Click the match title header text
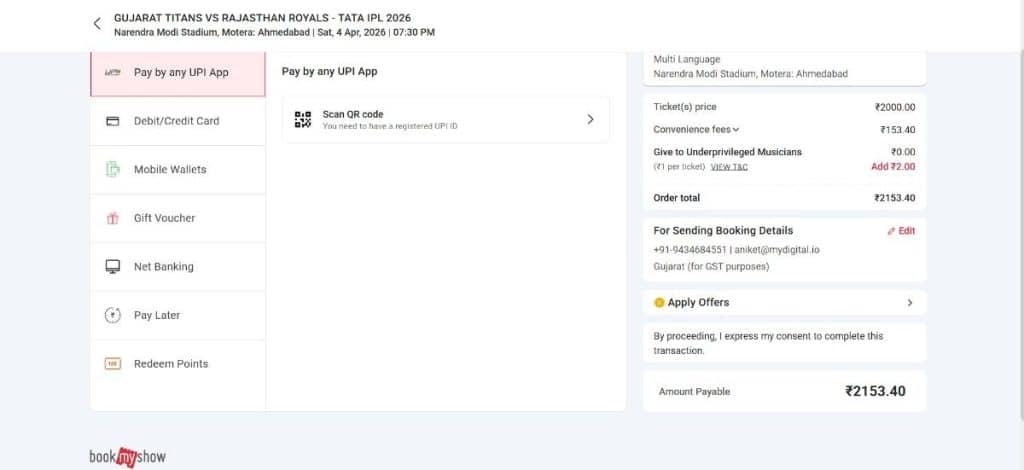Screen dimensions: 1024x470 pos(263,18)
